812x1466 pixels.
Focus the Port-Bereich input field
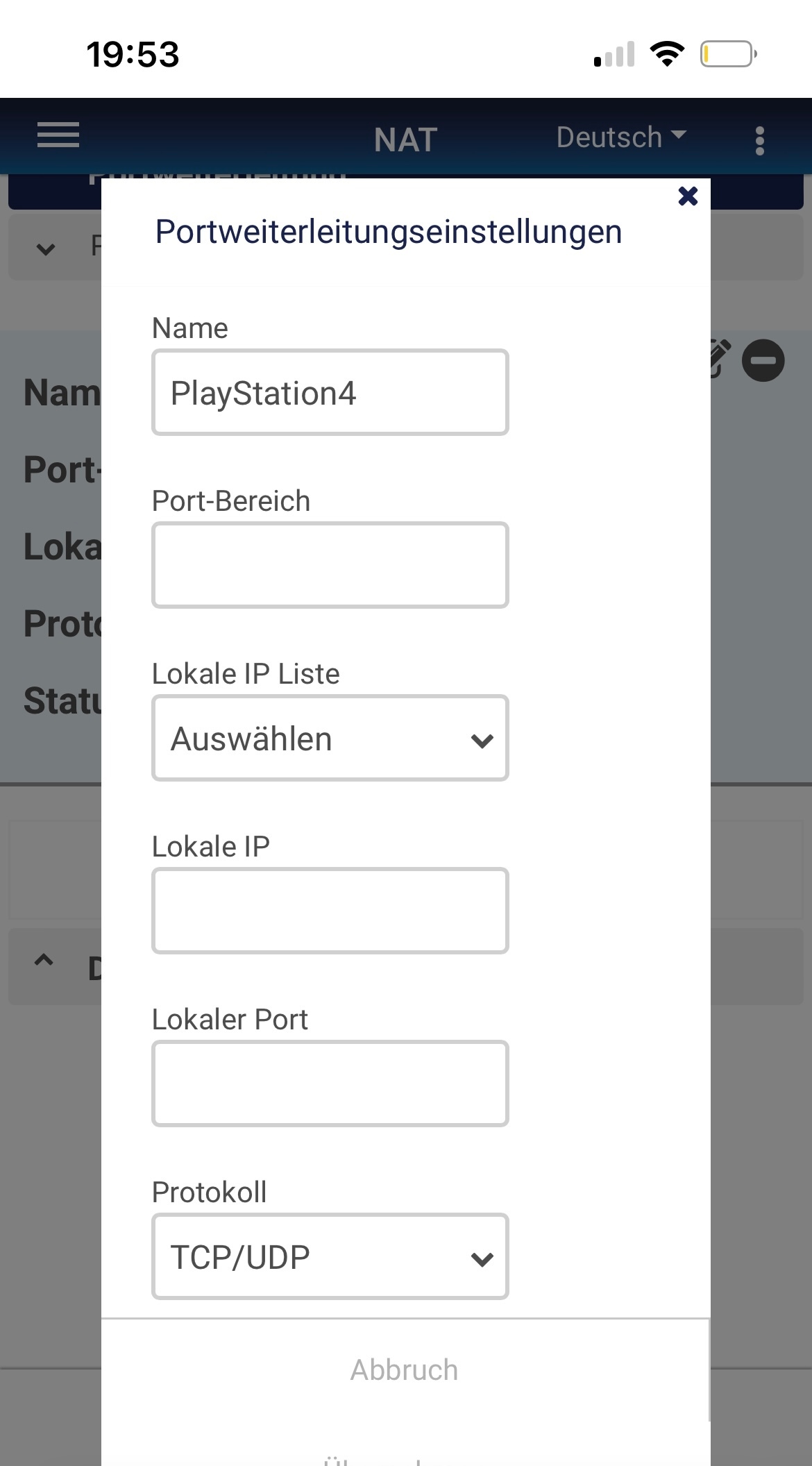click(x=330, y=565)
